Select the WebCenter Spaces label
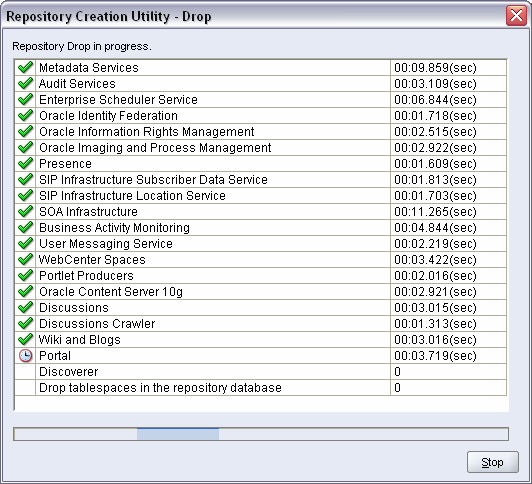 pyautogui.click(x=92, y=259)
